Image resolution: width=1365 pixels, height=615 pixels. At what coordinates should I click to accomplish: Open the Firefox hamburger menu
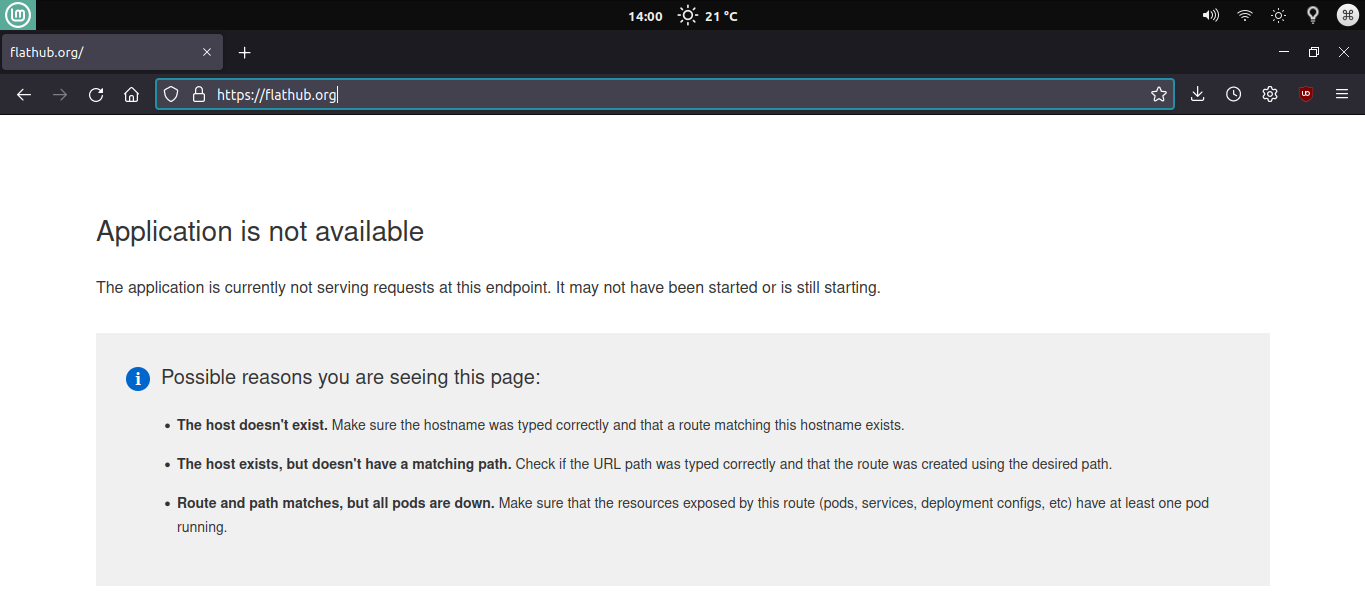pyautogui.click(x=1342, y=94)
